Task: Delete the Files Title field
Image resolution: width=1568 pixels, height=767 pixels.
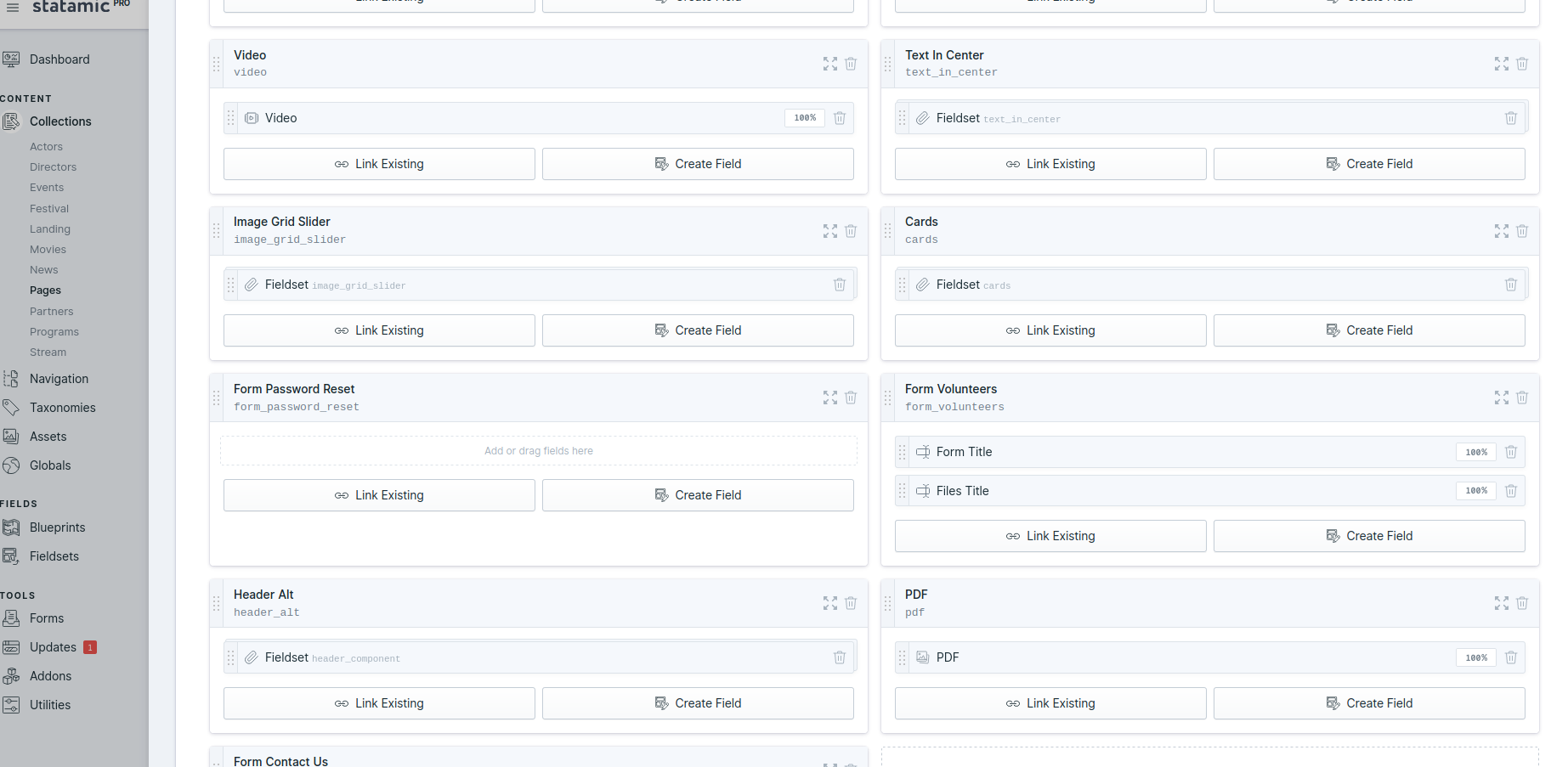Action: pyautogui.click(x=1511, y=491)
